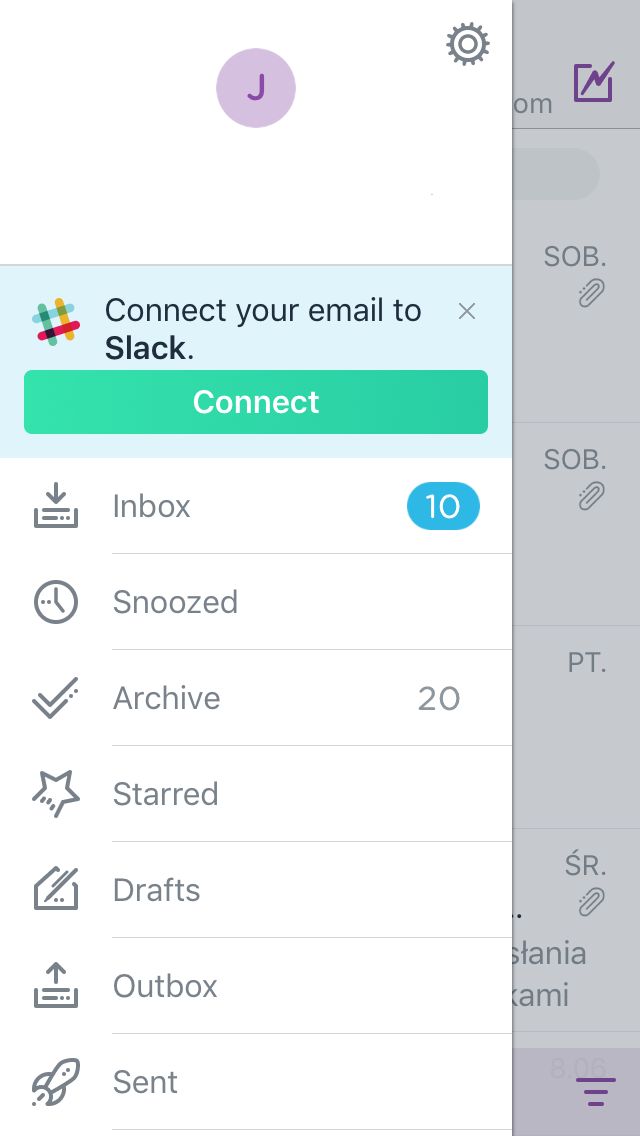This screenshot has height=1136, width=640.
Task: Tap the Starred shooting star icon
Action: [56, 794]
